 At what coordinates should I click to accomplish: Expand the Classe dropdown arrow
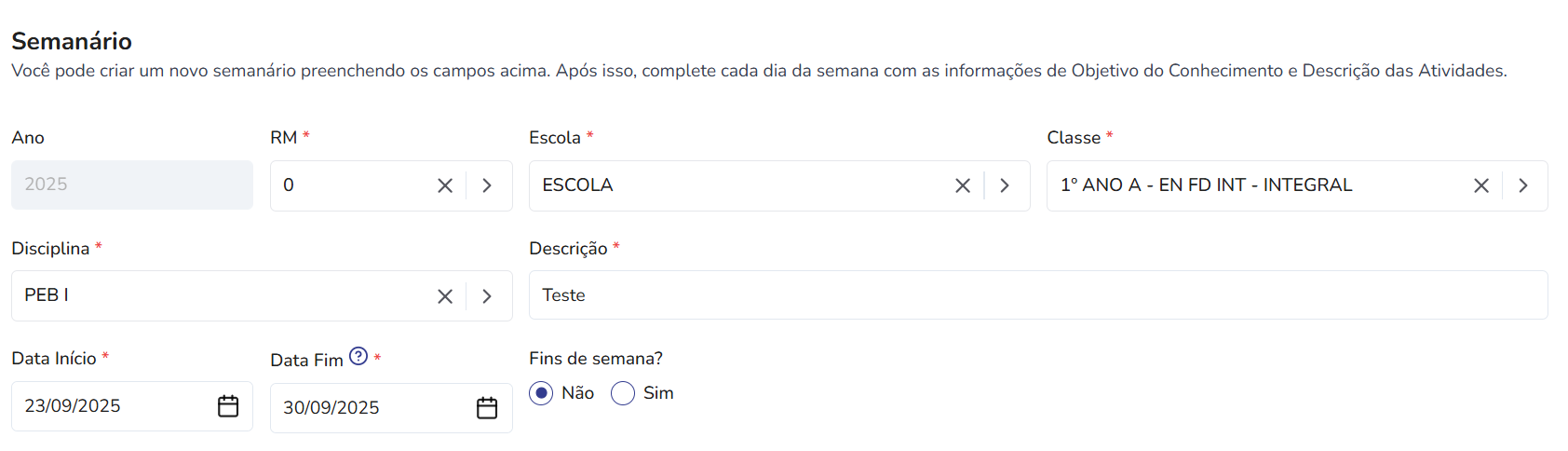[x=1523, y=185]
